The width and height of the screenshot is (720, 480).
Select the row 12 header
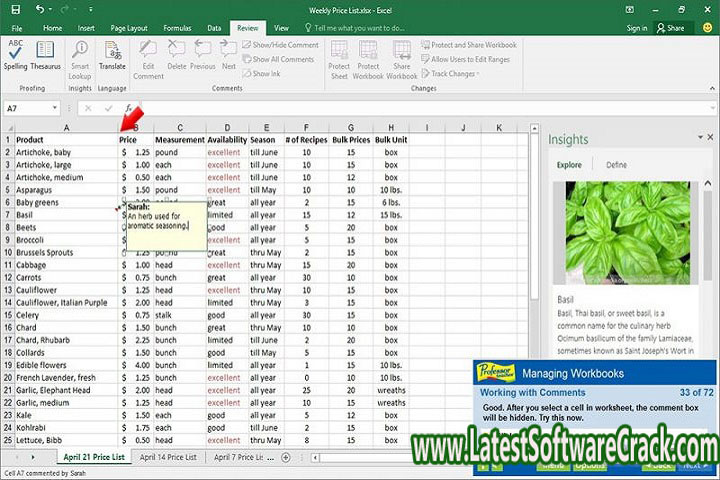[x=8, y=277]
